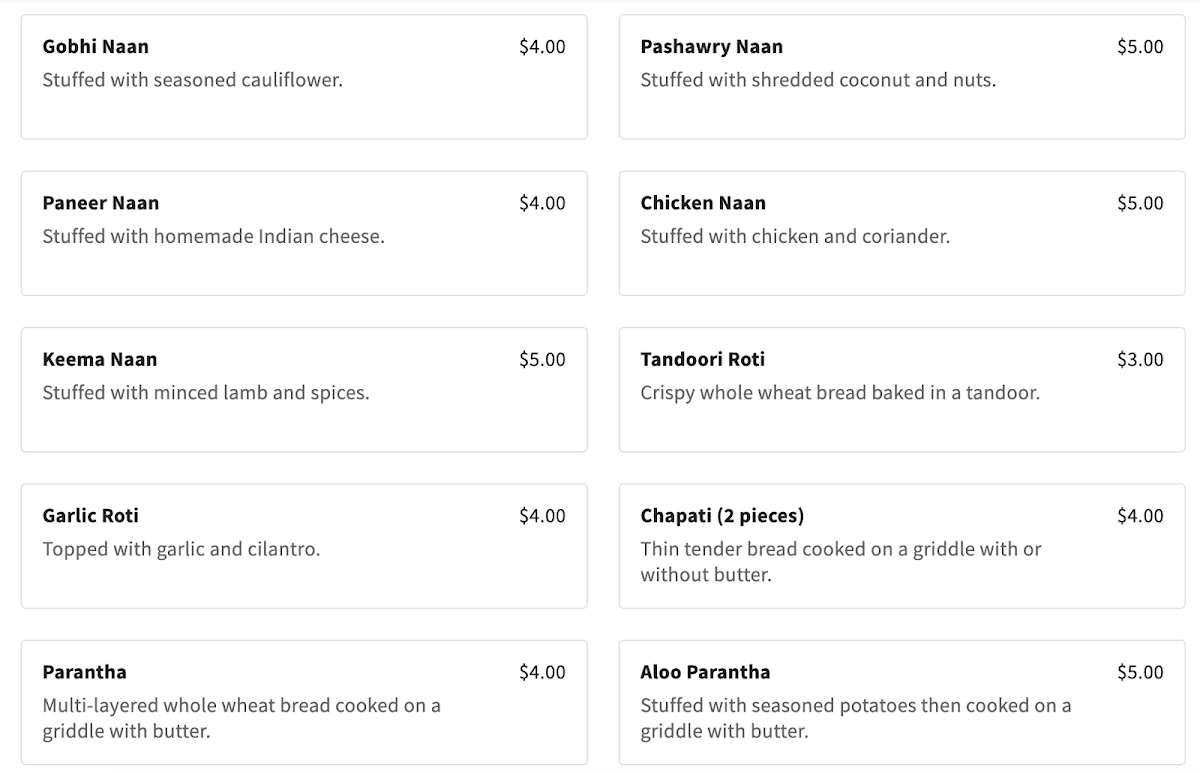
Task: Open the Keema Naan item title
Action: [x=99, y=360]
